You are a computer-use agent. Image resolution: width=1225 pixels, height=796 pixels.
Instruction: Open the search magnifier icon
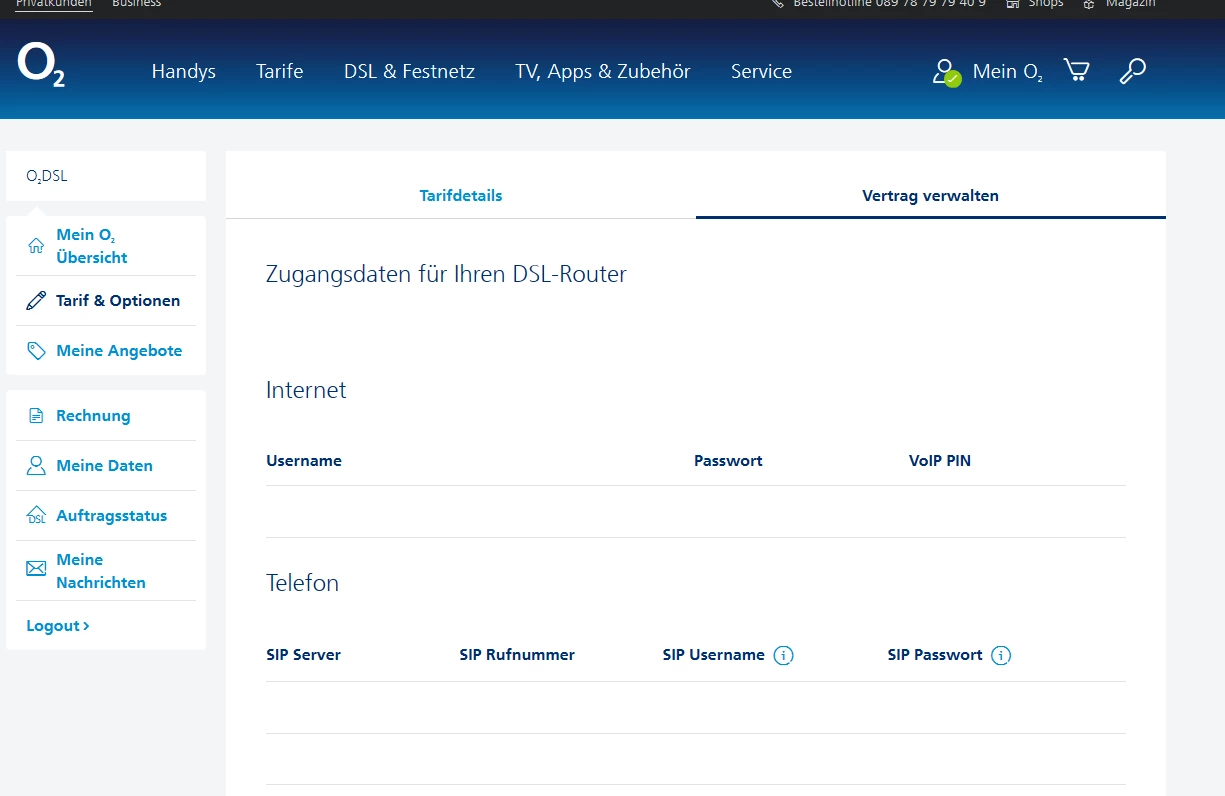[1132, 71]
